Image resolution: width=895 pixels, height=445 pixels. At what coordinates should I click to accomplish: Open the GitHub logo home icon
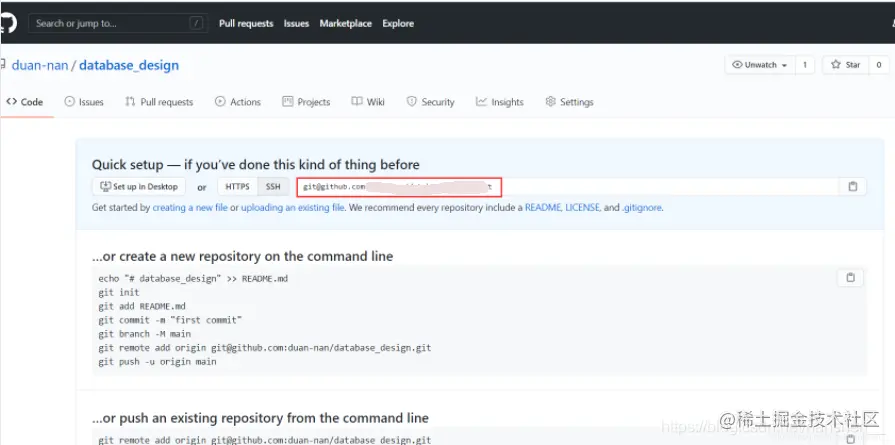click(x=8, y=23)
